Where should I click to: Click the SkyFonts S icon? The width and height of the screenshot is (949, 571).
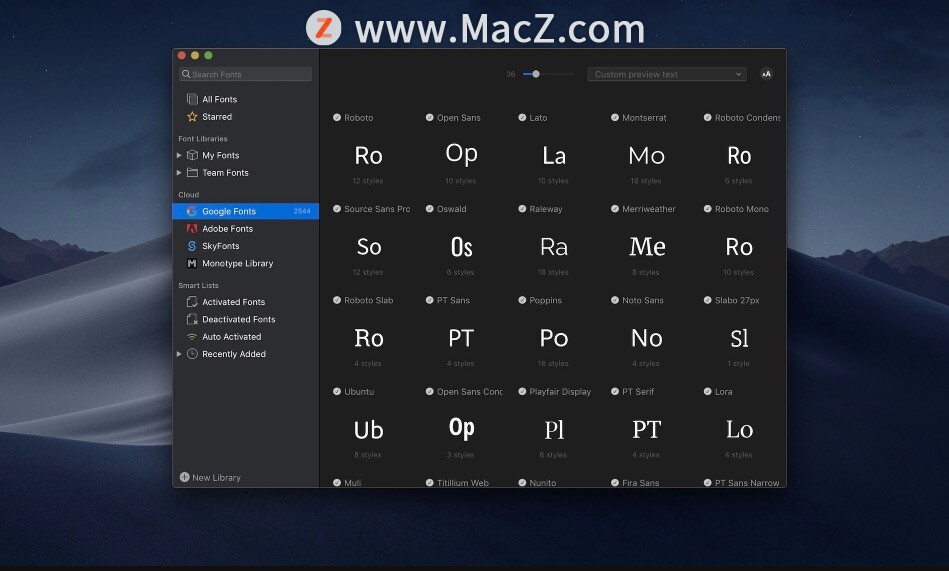tap(192, 246)
